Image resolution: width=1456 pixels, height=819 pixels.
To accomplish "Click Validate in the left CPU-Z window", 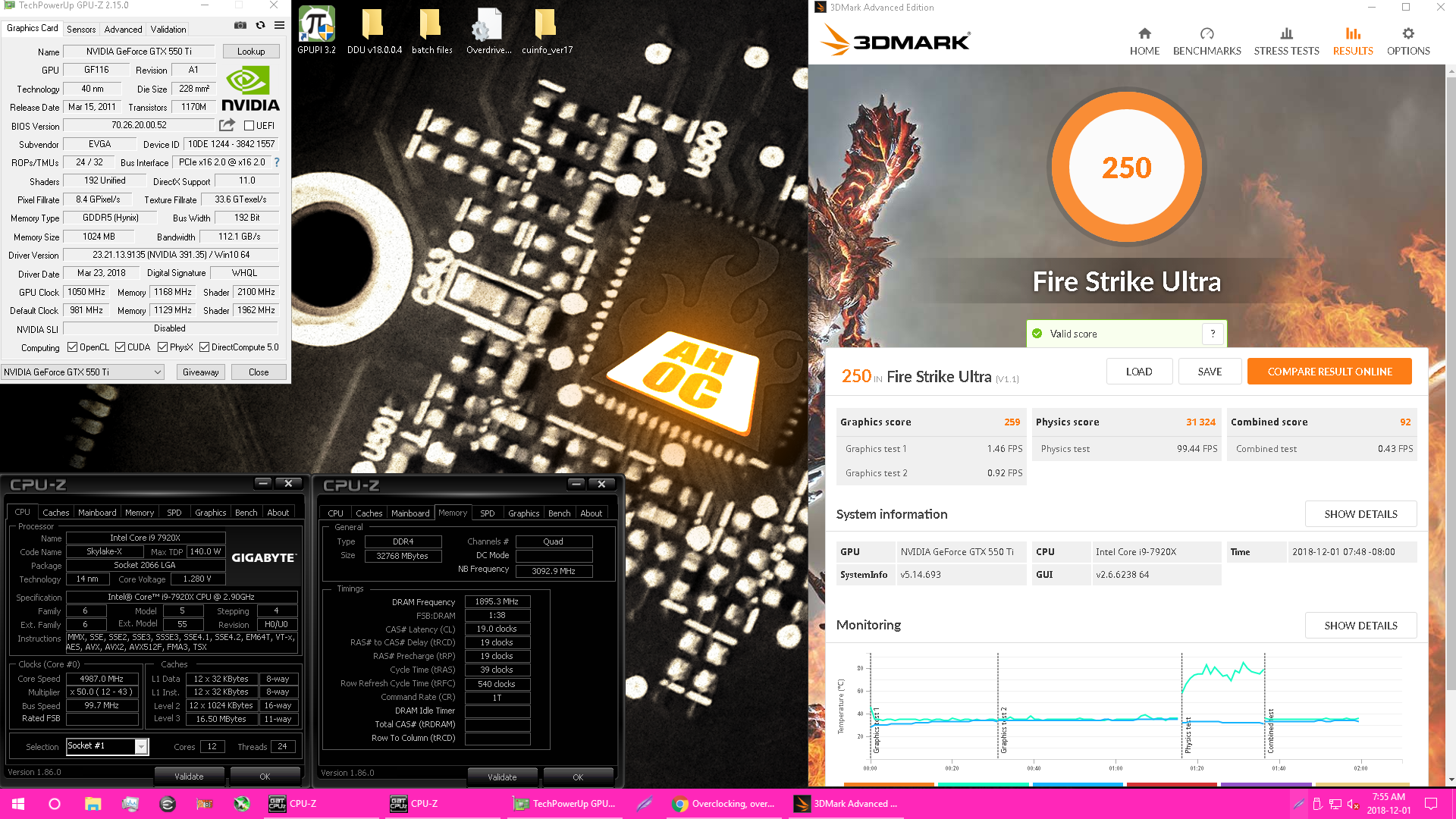I will (x=189, y=777).
